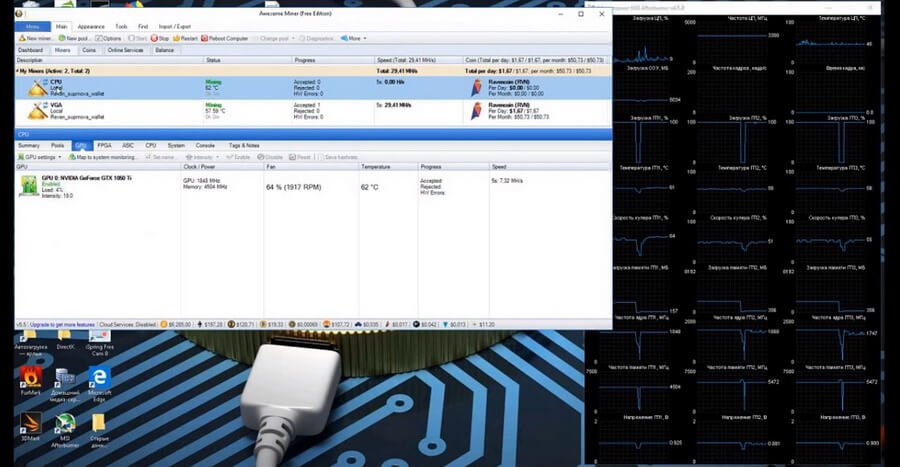The width and height of the screenshot is (900, 467).
Task: Click the Reset GPU toolbar item
Action: pyautogui.click(x=300, y=157)
